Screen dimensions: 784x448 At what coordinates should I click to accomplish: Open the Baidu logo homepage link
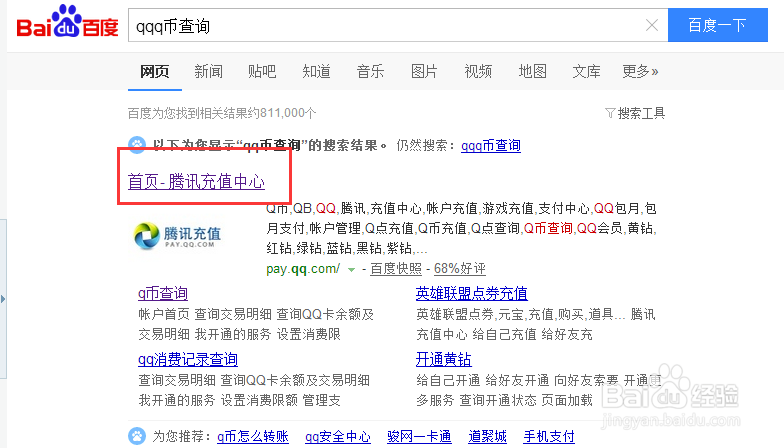67,22
